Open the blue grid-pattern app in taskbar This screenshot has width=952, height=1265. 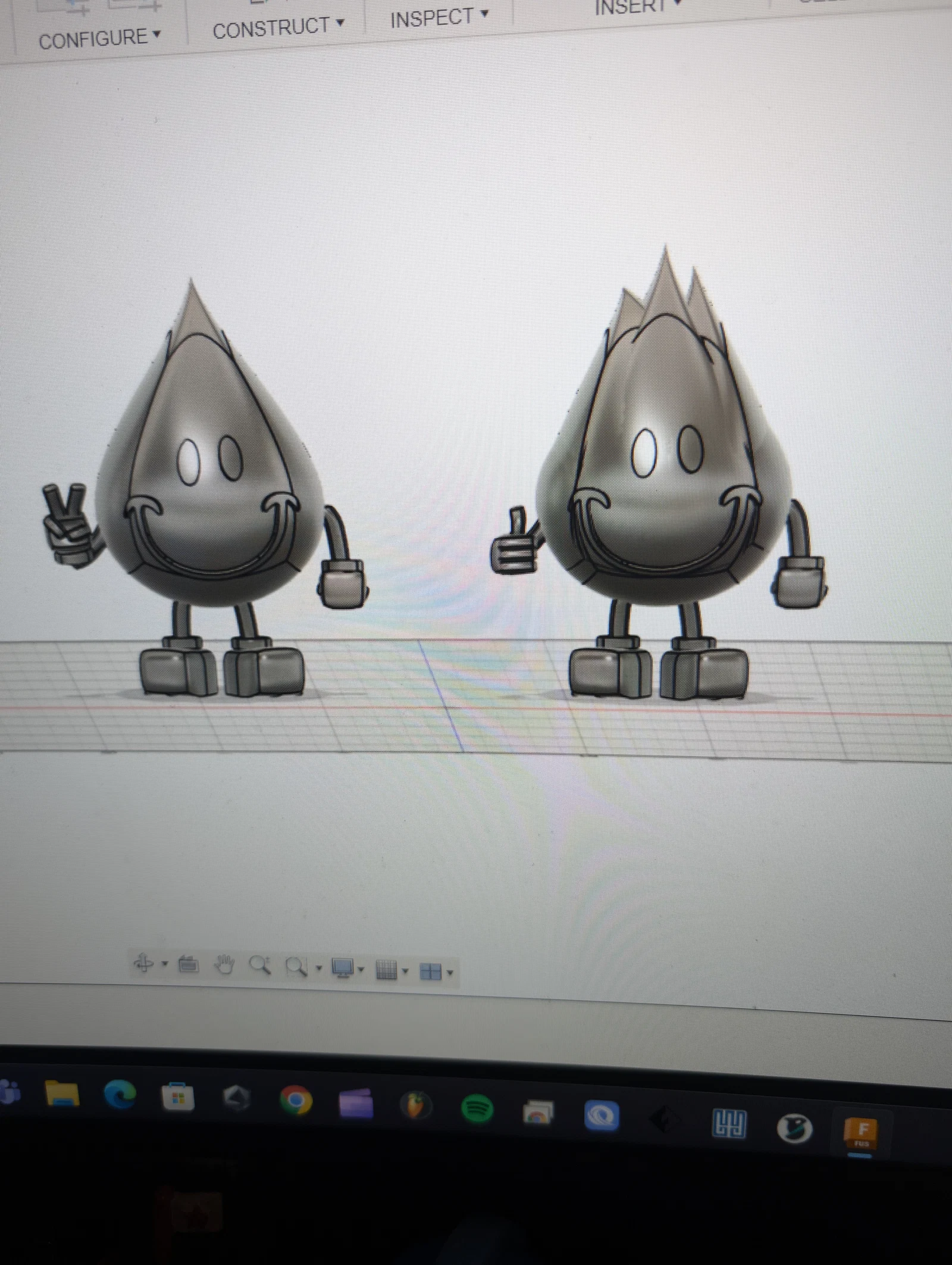[x=729, y=1123]
